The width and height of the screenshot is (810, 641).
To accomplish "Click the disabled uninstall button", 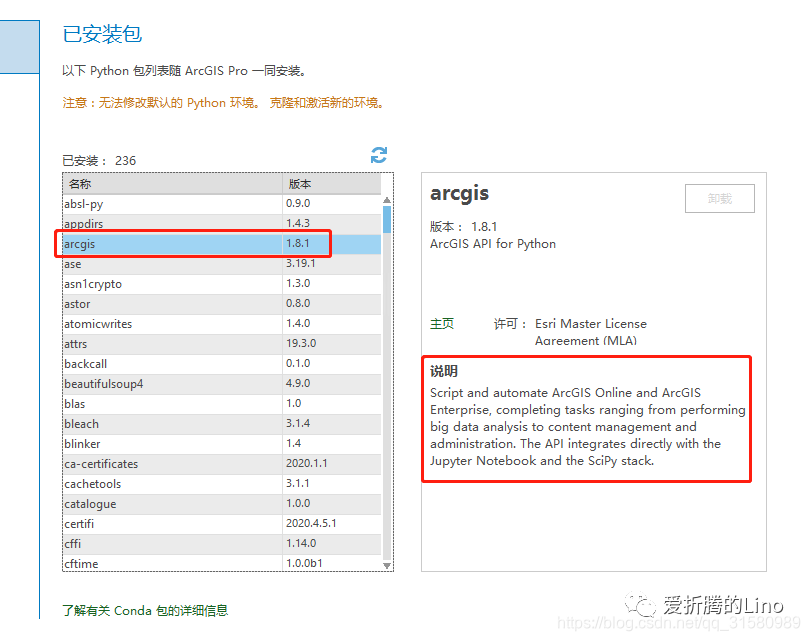I will (x=720, y=198).
